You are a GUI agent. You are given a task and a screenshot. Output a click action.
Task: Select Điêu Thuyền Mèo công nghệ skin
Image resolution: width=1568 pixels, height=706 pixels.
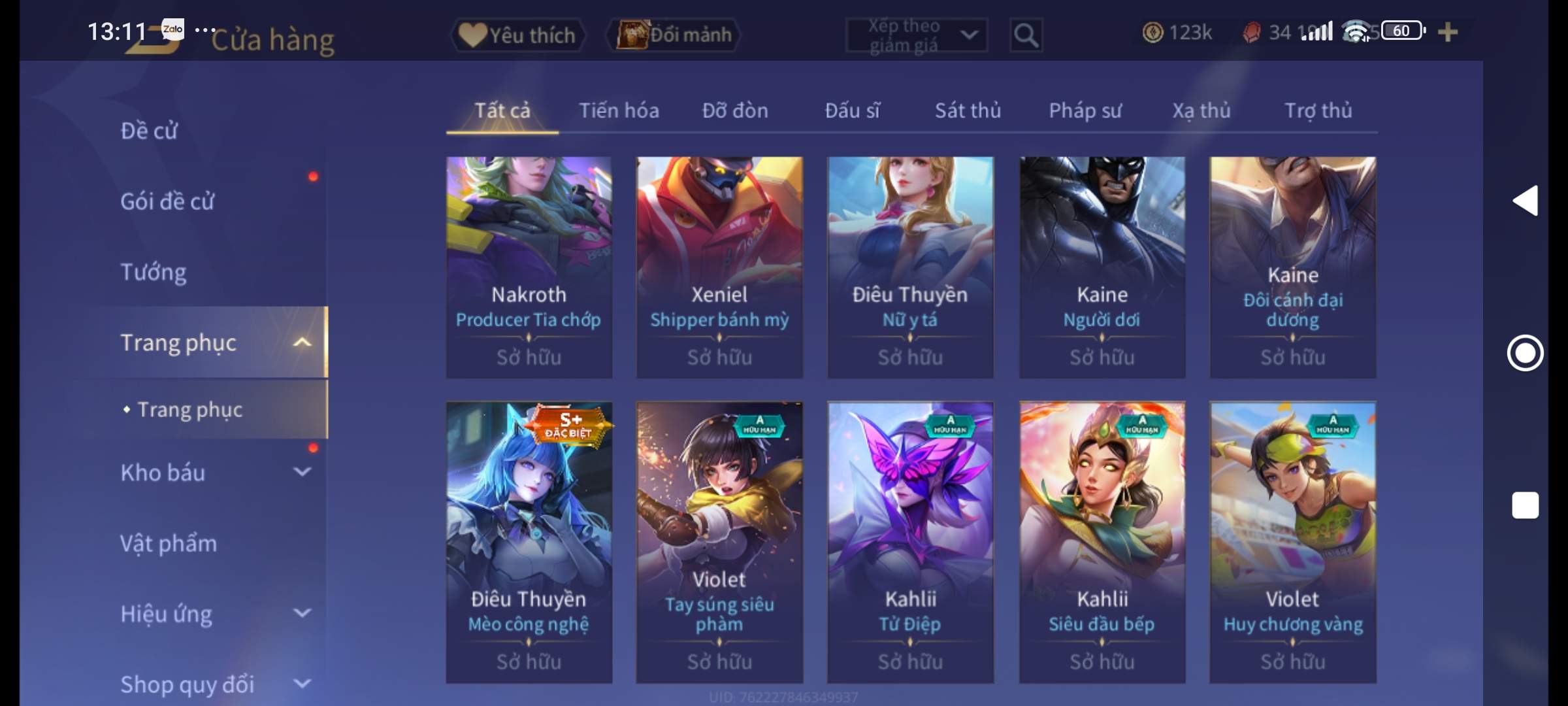pyautogui.click(x=529, y=543)
